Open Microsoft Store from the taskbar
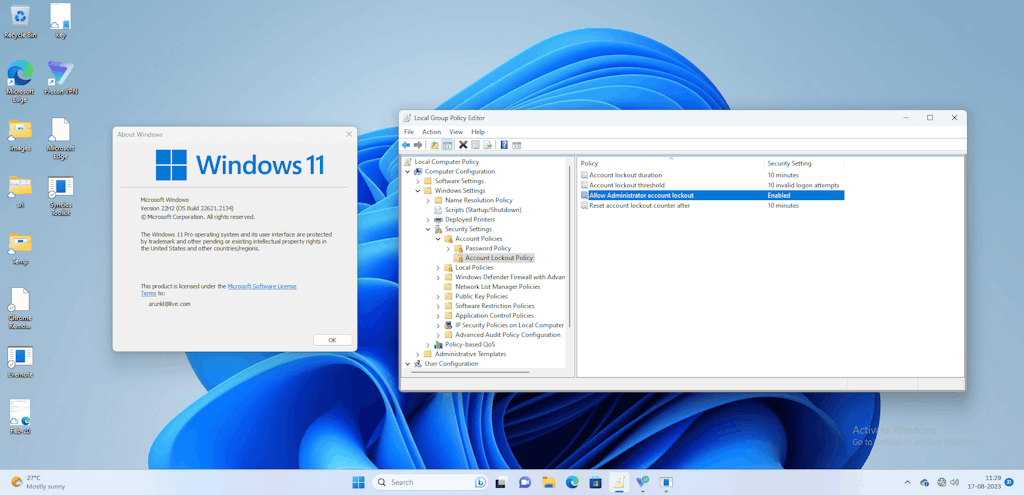Image resolution: width=1024 pixels, height=495 pixels. click(596, 482)
